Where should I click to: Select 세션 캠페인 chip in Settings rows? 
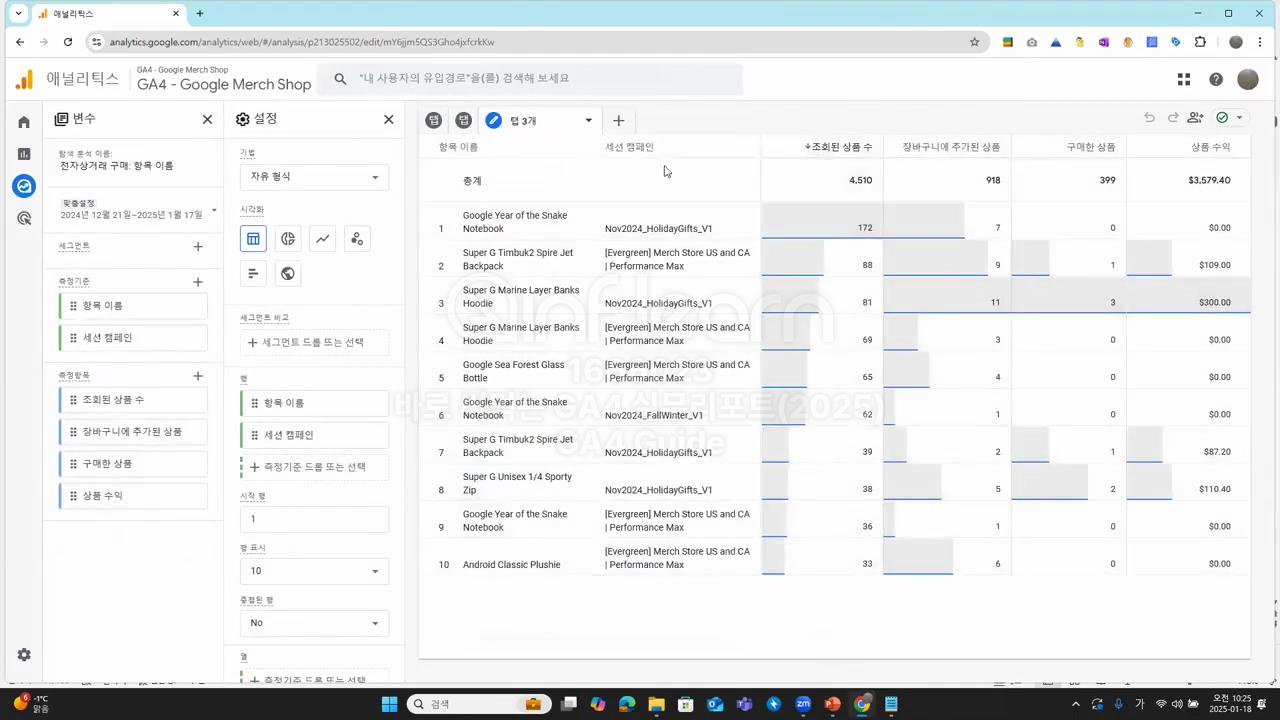click(x=314, y=435)
